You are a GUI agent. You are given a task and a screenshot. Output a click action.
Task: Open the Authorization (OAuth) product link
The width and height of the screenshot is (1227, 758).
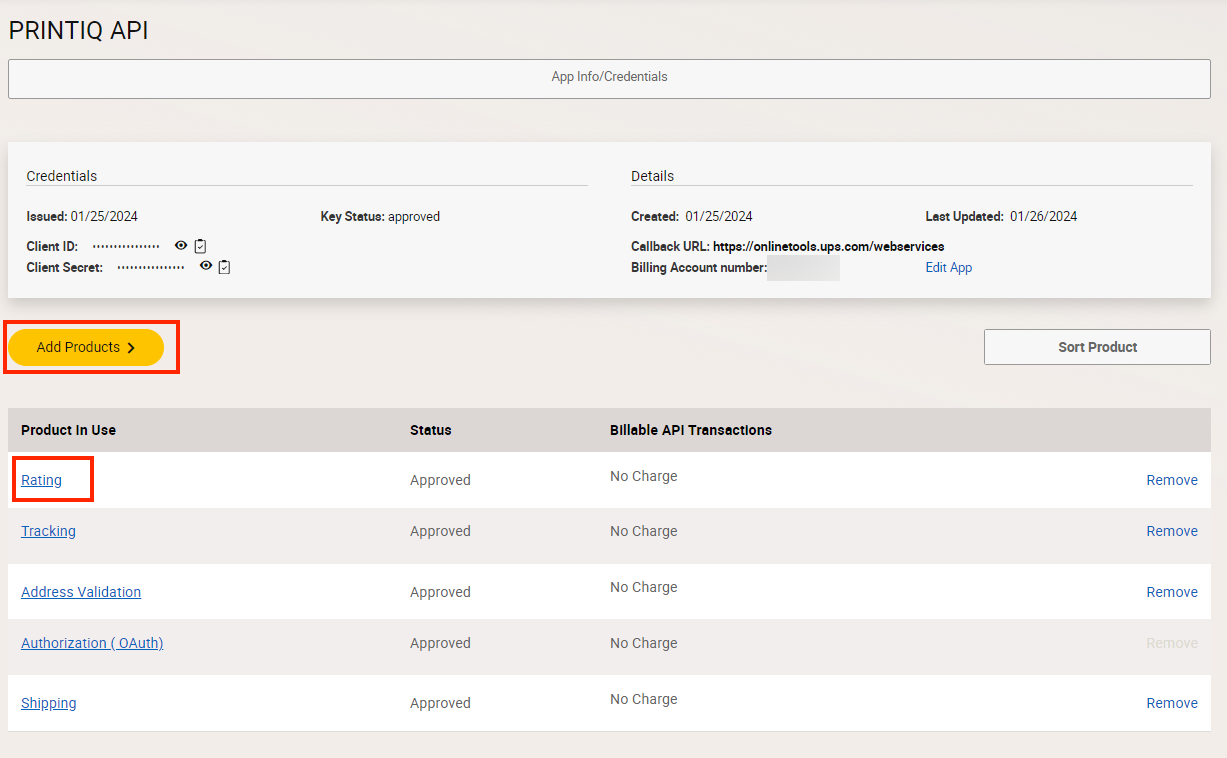pos(92,643)
